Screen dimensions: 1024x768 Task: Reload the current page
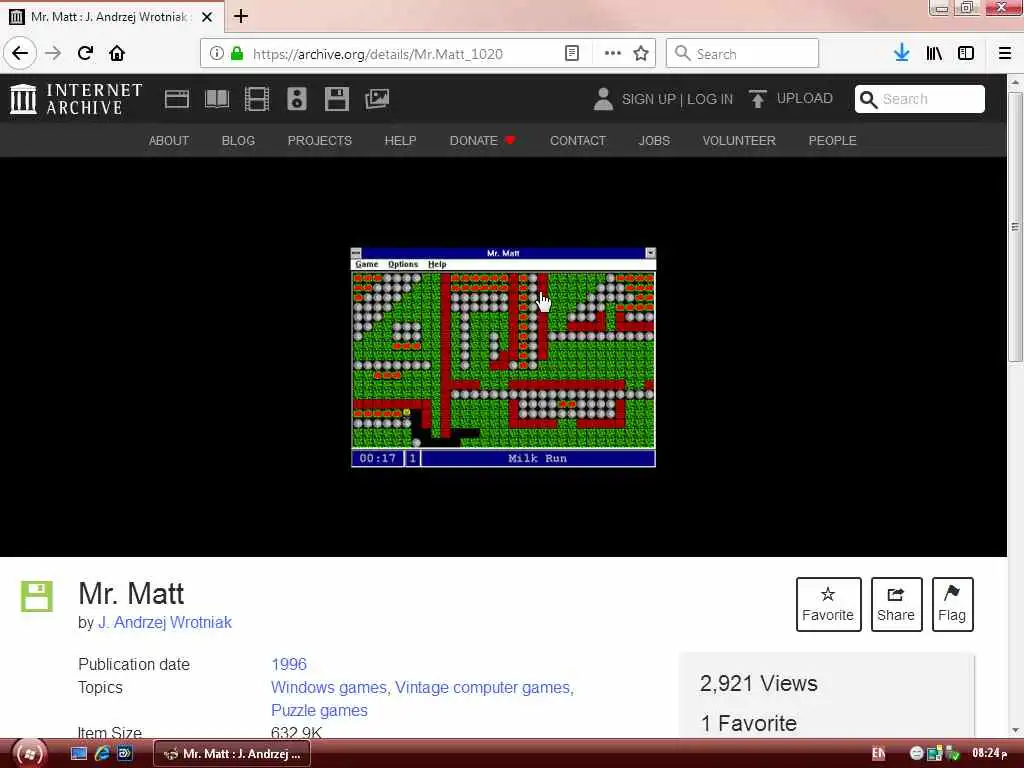(85, 53)
